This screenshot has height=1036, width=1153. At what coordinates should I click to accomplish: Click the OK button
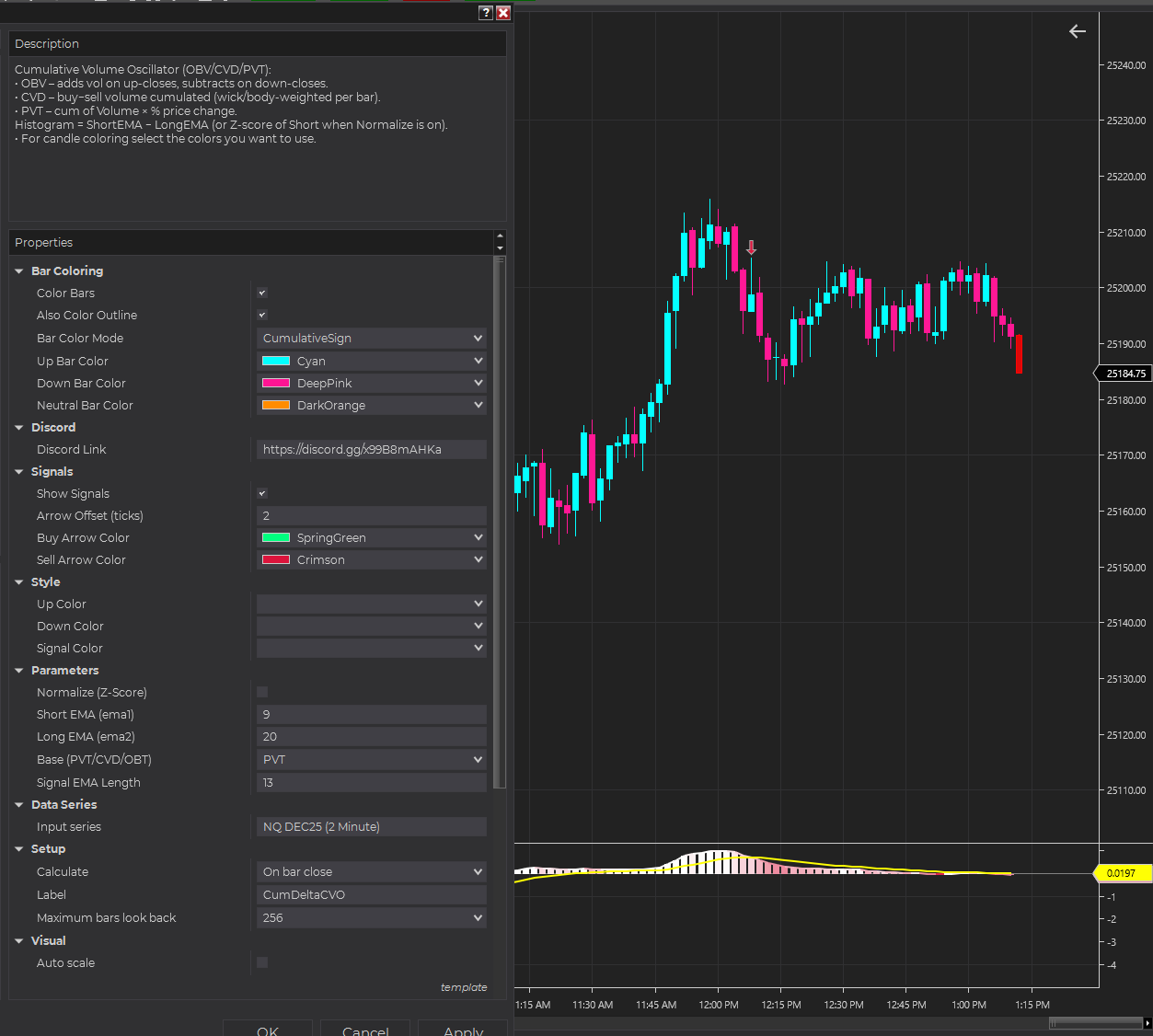point(268,1029)
